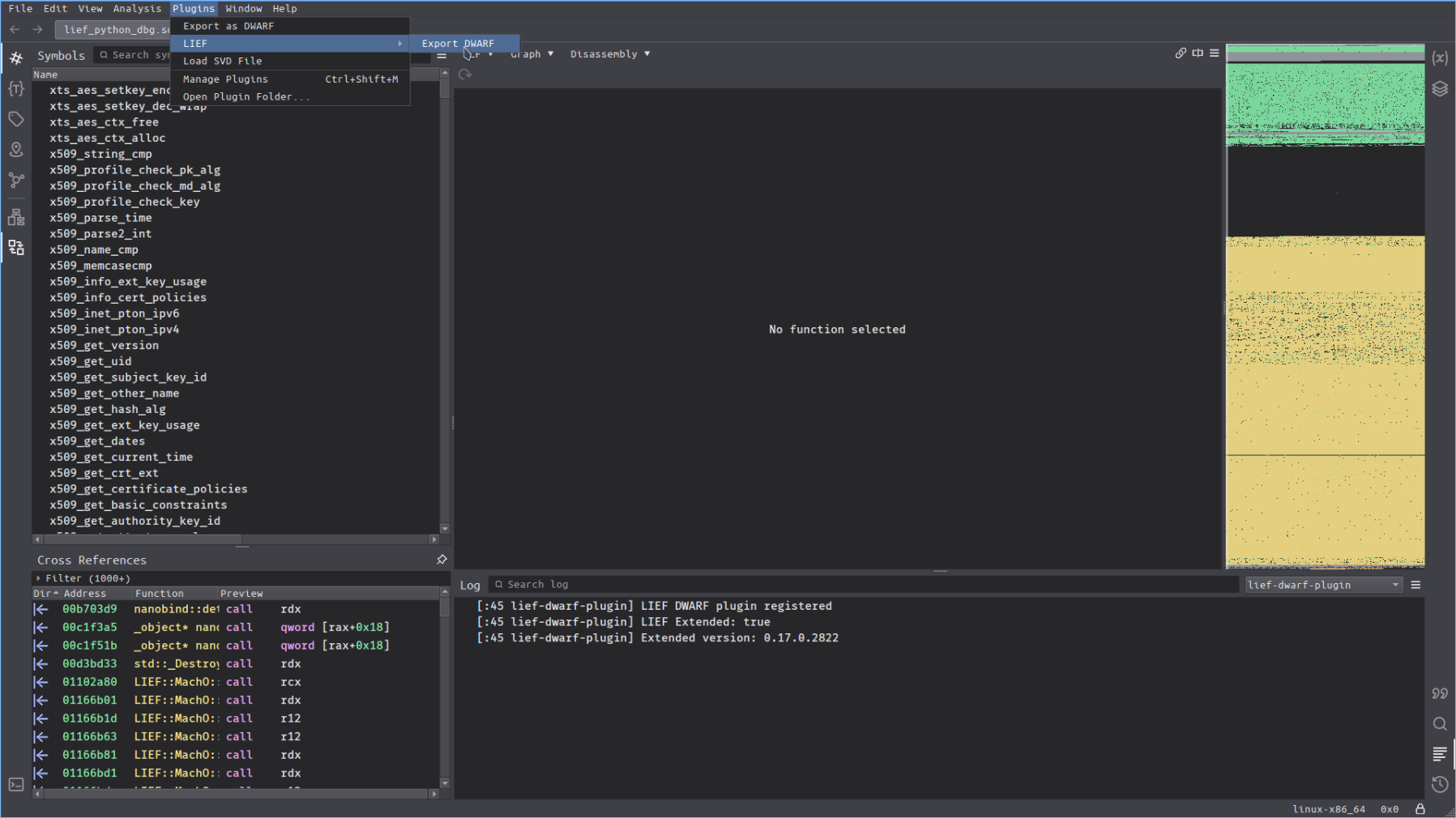
Task: Click the symbols list horizontal scrollbar
Action: tap(236, 539)
